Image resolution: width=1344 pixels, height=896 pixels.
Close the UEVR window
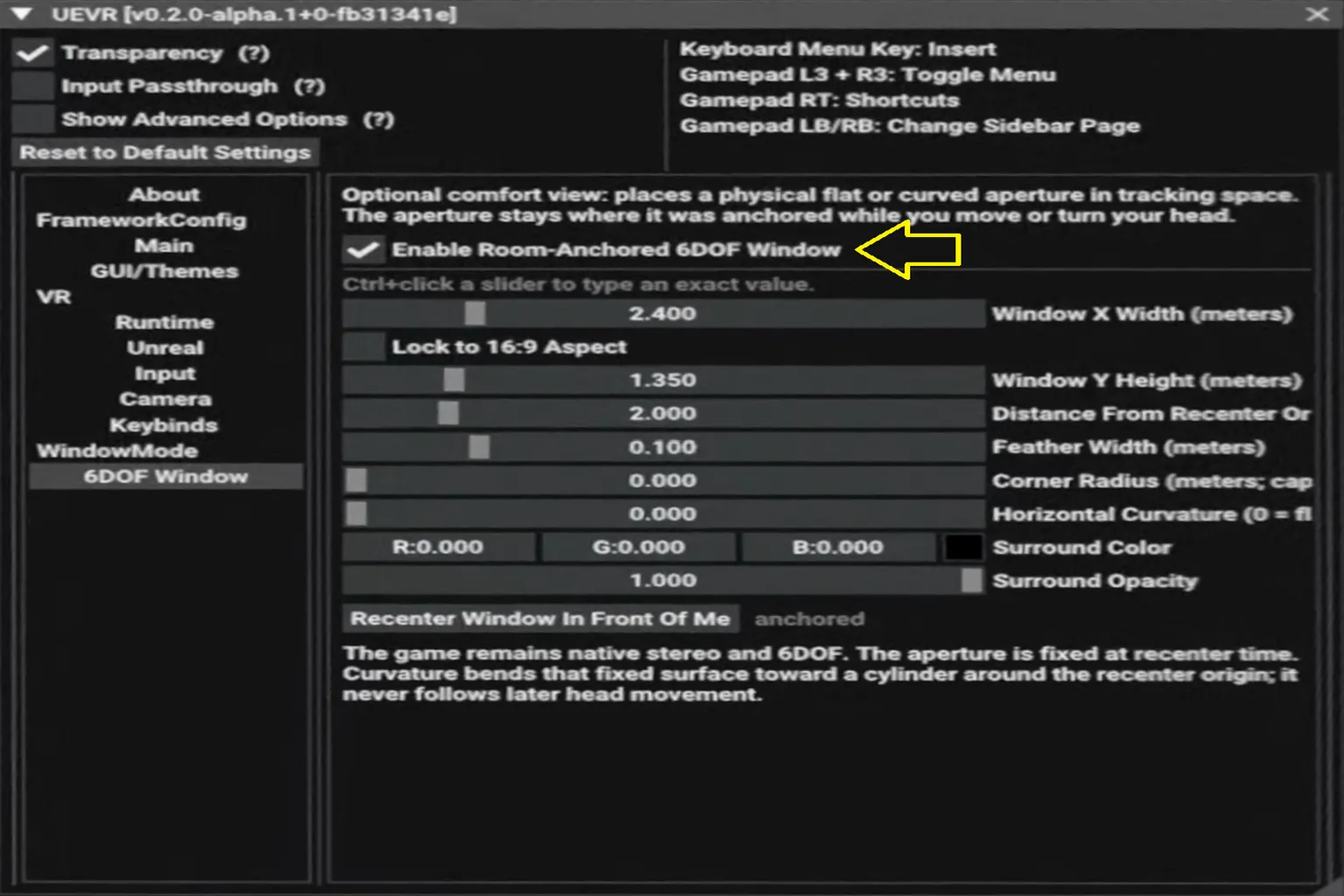1316,14
